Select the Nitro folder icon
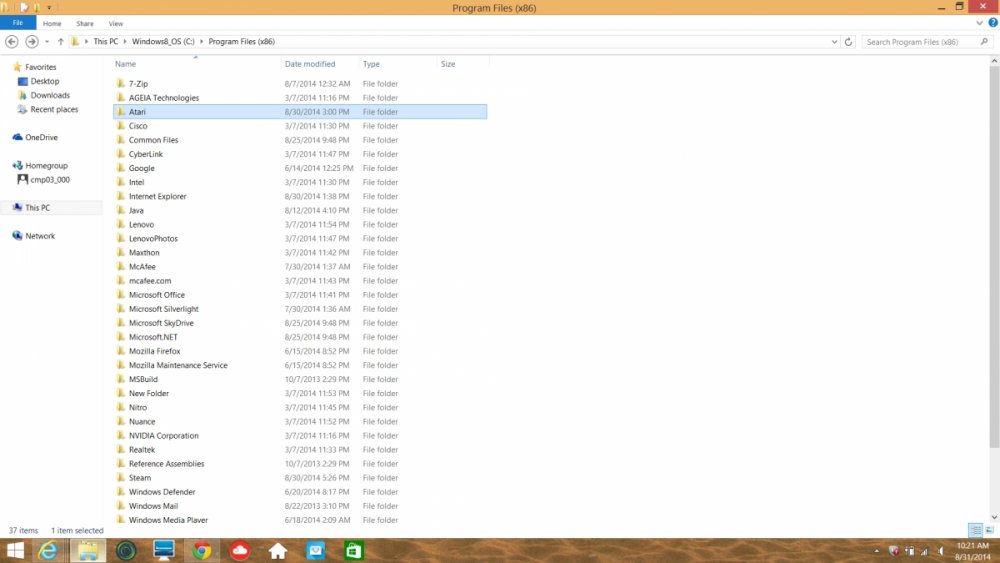 (121, 407)
